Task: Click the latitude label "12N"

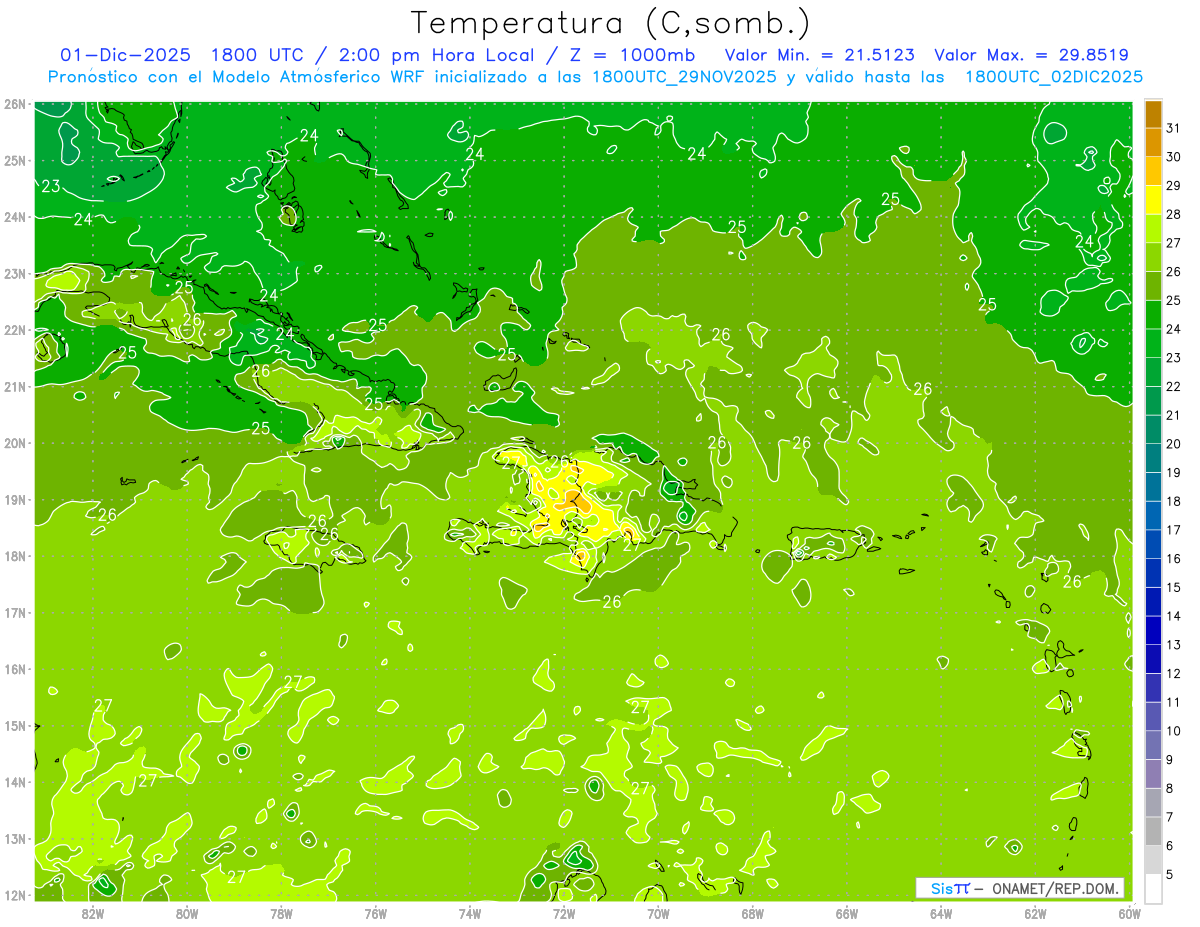Action: click(x=15, y=895)
